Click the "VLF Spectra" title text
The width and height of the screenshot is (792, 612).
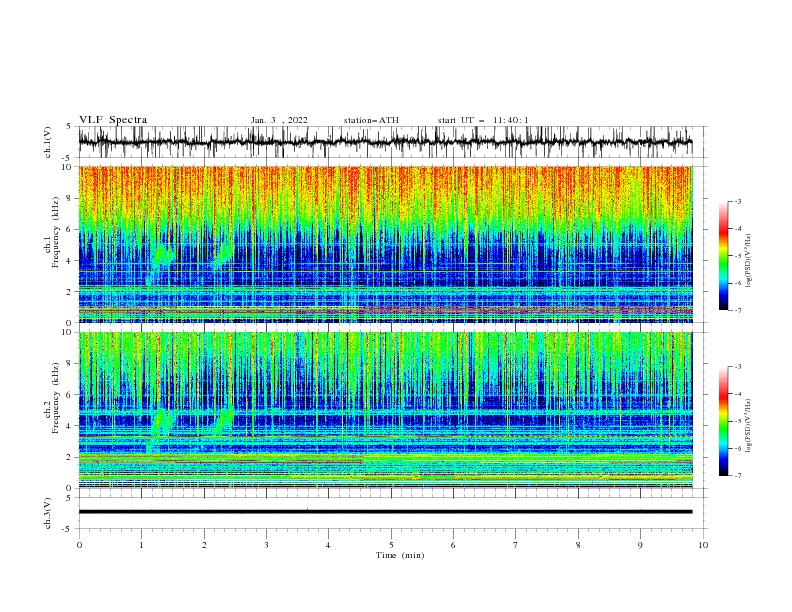113,120
